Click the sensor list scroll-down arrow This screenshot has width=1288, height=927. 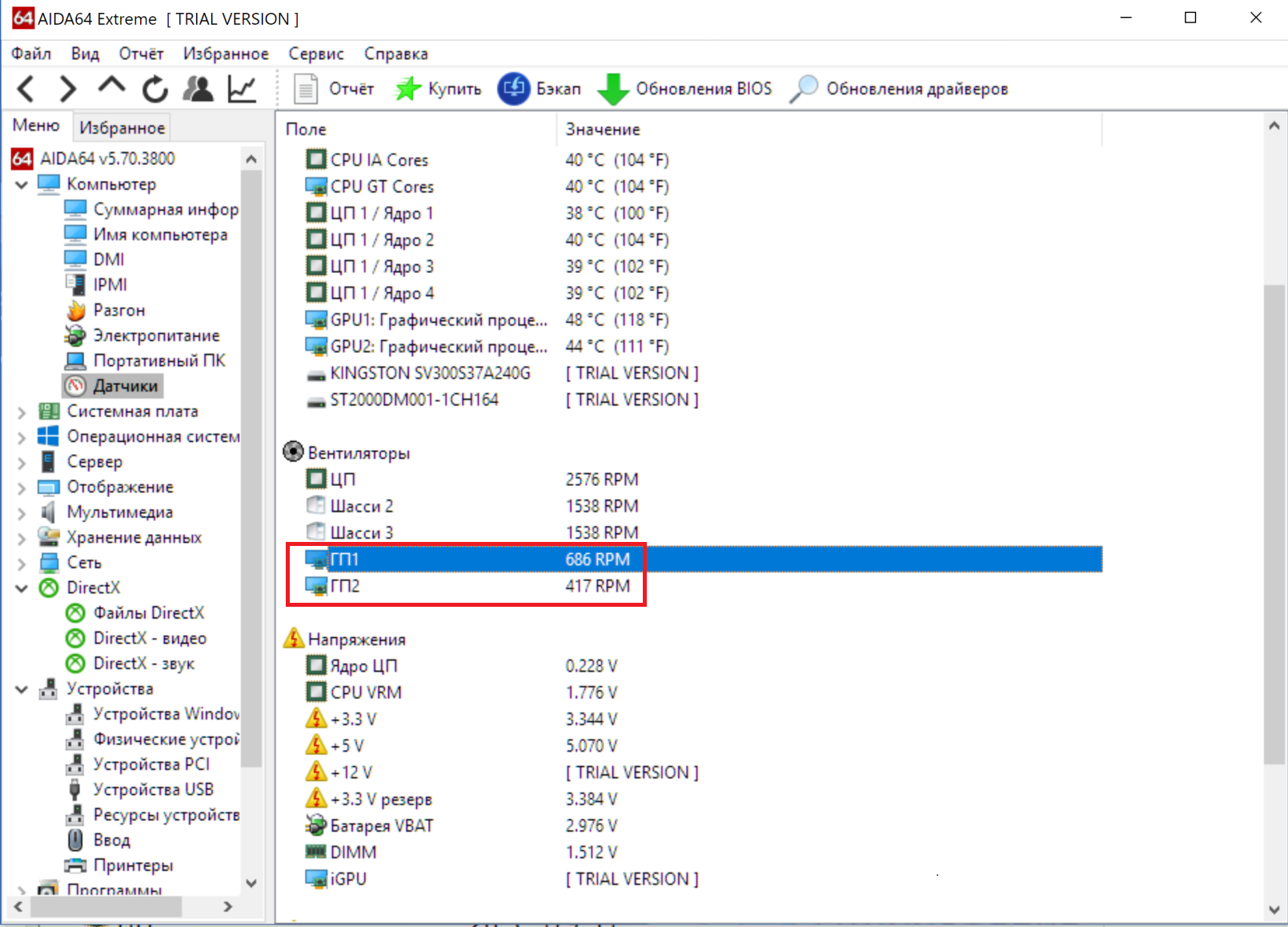tap(1274, 909)
